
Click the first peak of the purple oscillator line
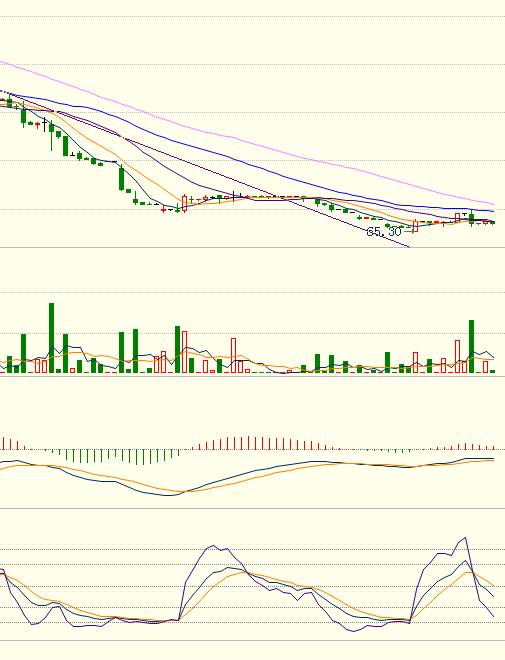pyautogui.click(x=213, y=546)
